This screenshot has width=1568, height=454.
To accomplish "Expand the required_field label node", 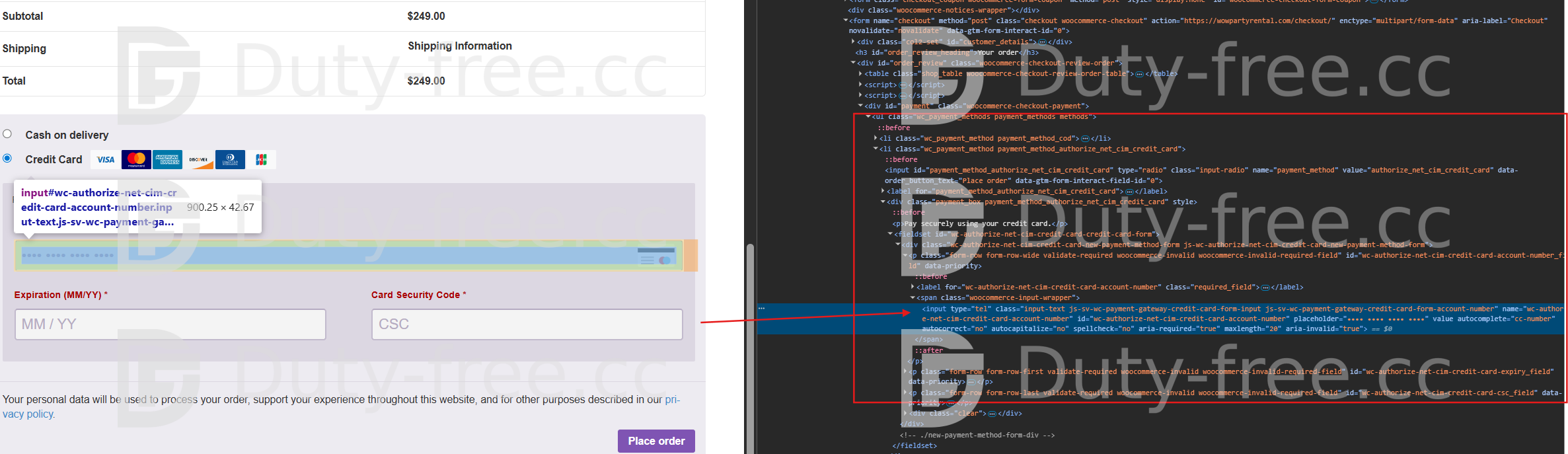I will (913, 287).
